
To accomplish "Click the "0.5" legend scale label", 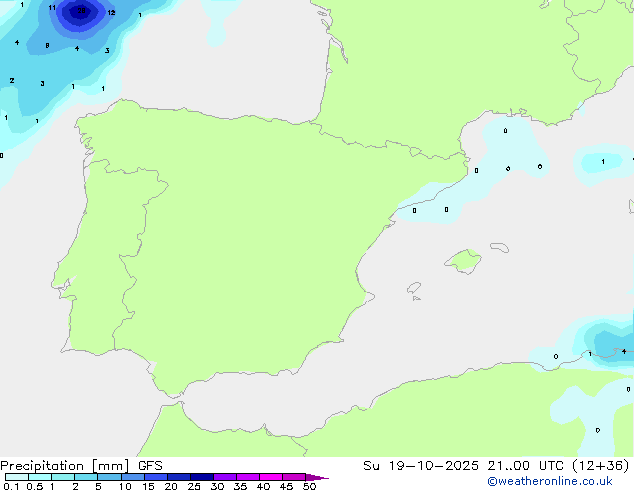I will coord(35,486).
